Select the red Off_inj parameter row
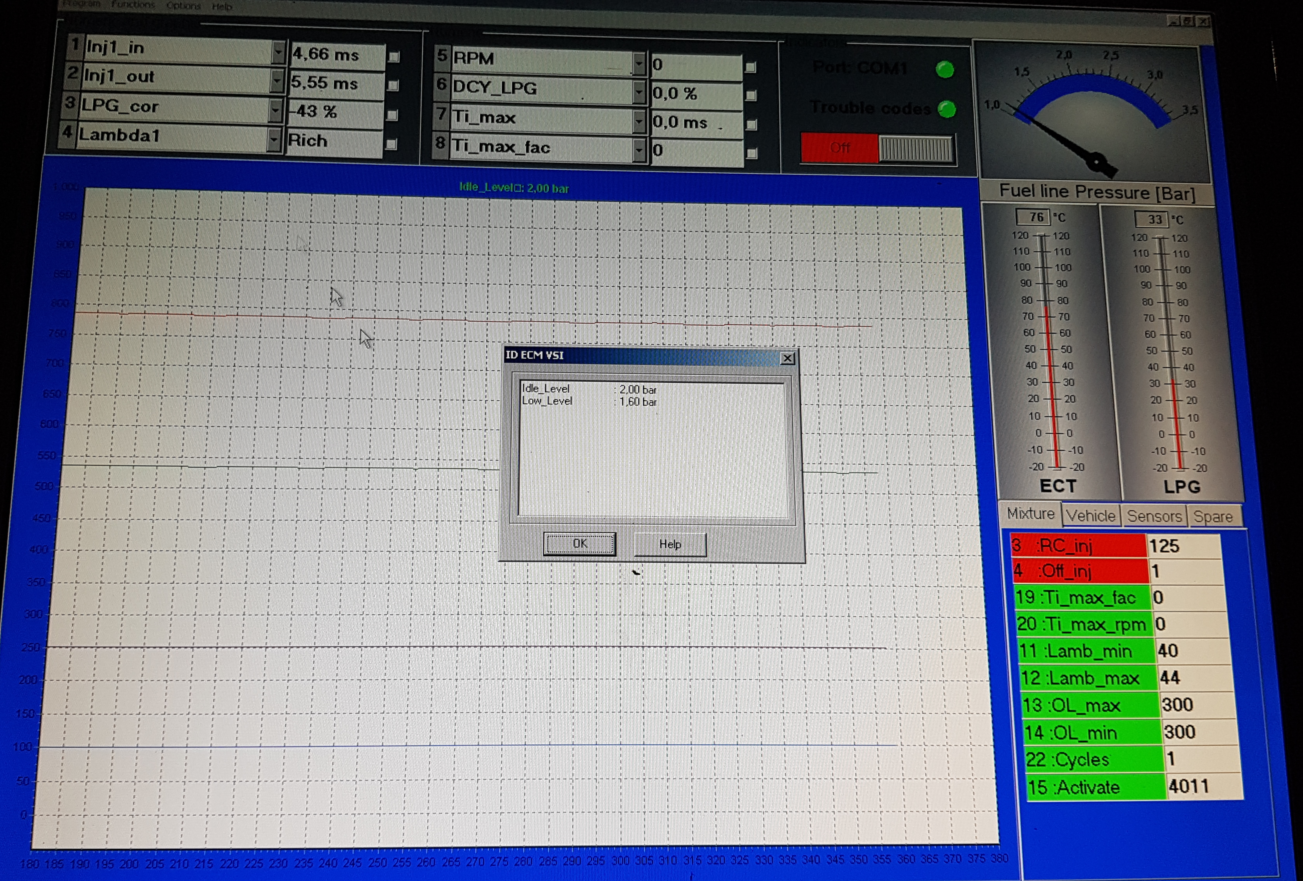The image size is (1303, 881). click(x=1079, y=572)
